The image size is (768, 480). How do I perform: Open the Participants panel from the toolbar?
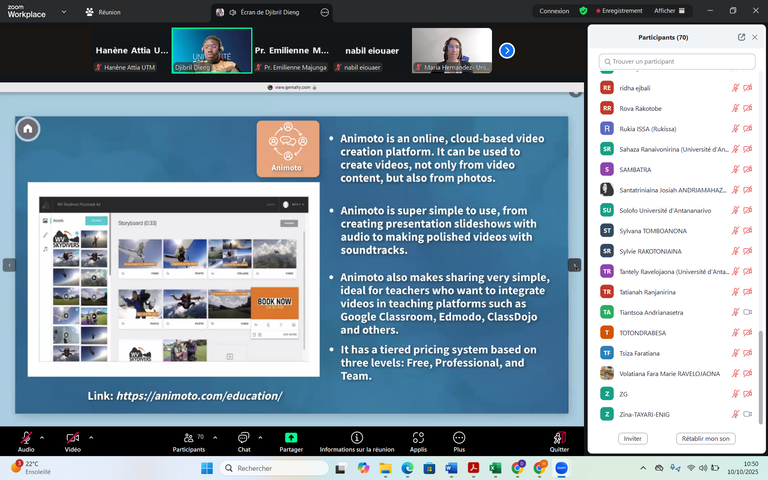[x=189, y=441]
